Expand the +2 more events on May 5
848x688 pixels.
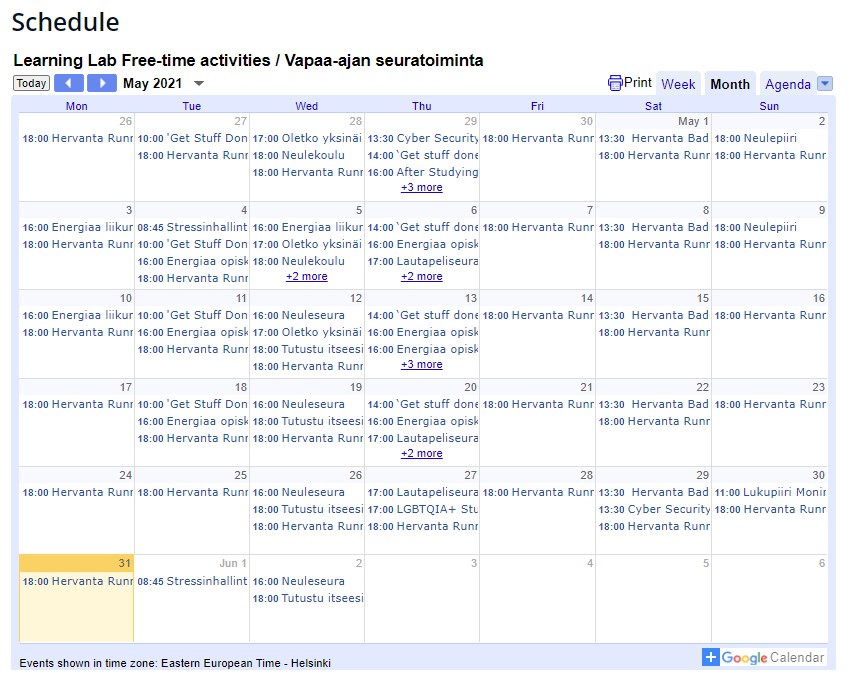[x=307, y=277]
